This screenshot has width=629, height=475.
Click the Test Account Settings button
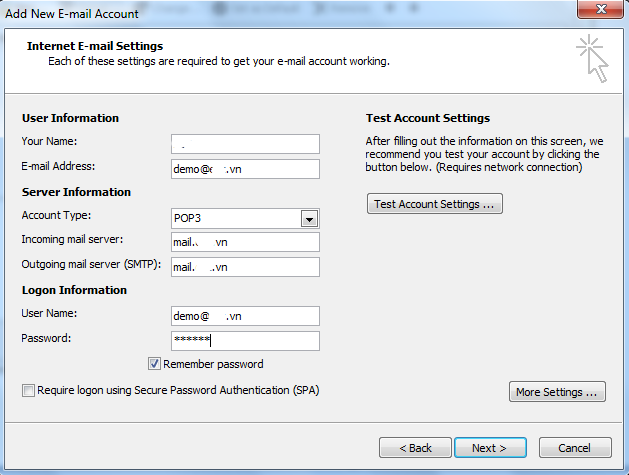click(435, 204)
